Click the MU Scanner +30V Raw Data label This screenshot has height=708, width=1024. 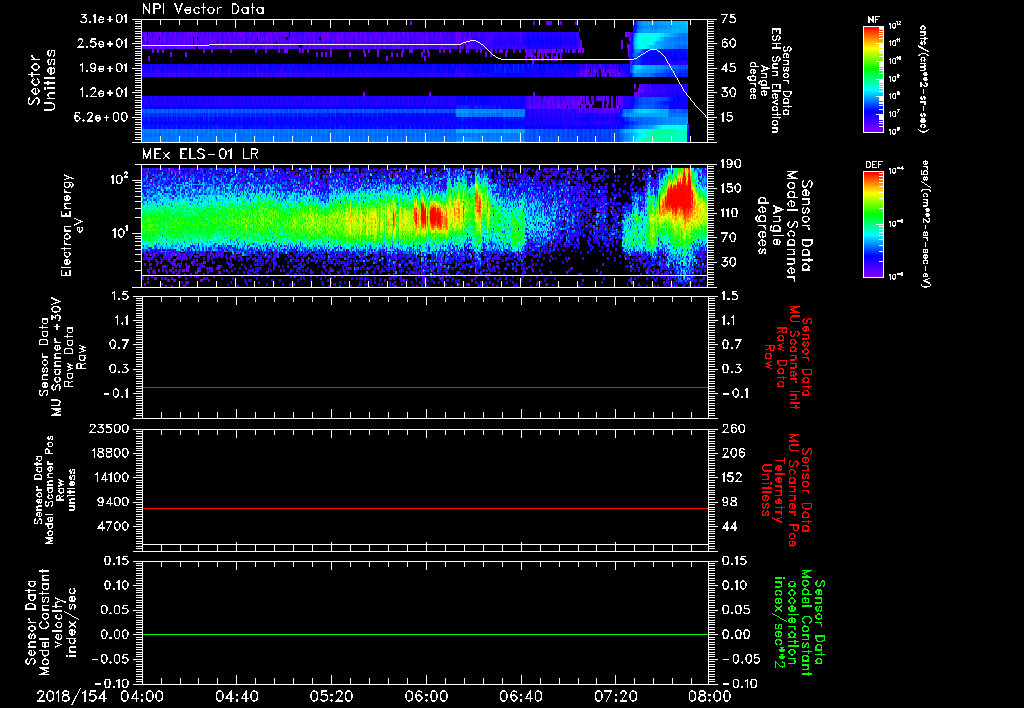[62, 357]
